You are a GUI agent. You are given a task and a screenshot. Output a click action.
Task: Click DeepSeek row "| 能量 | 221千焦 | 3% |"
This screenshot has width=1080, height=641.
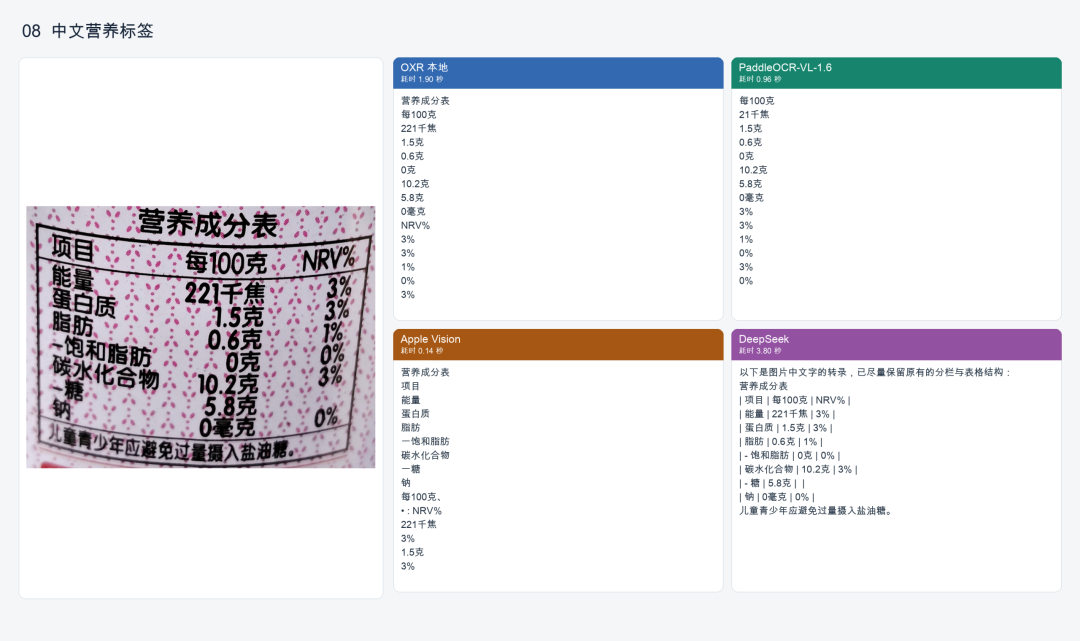coord(787,414)
